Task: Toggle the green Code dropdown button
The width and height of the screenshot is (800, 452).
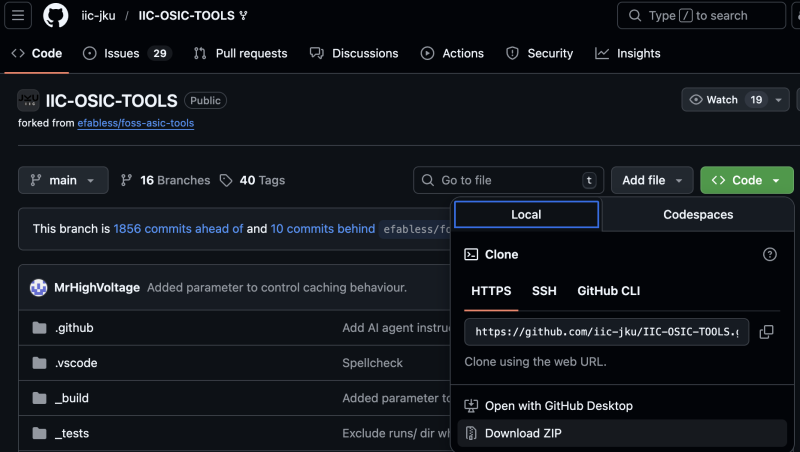Action: click(x=746, y=180)
